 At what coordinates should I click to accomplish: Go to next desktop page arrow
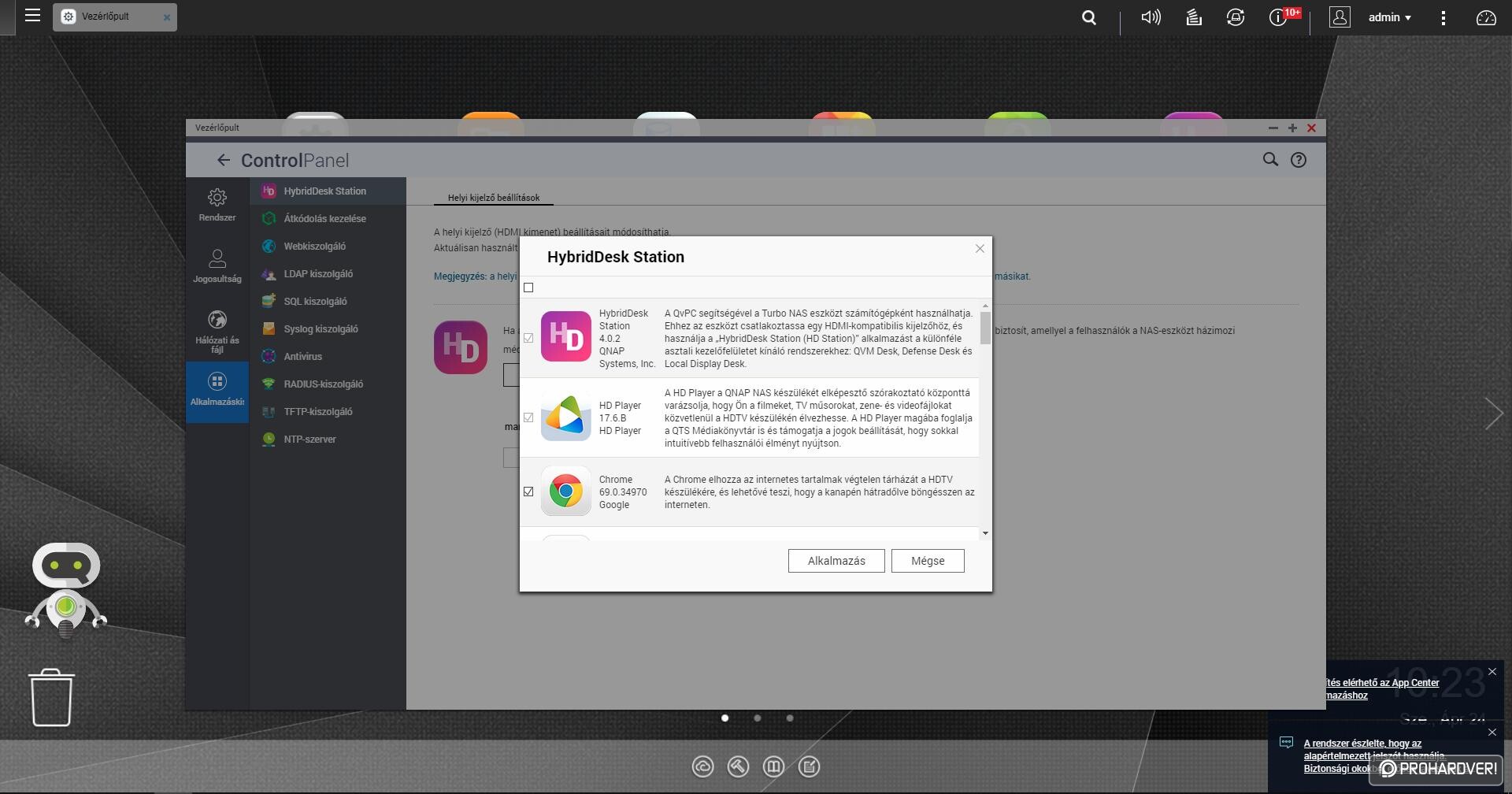click(1494, 414)
